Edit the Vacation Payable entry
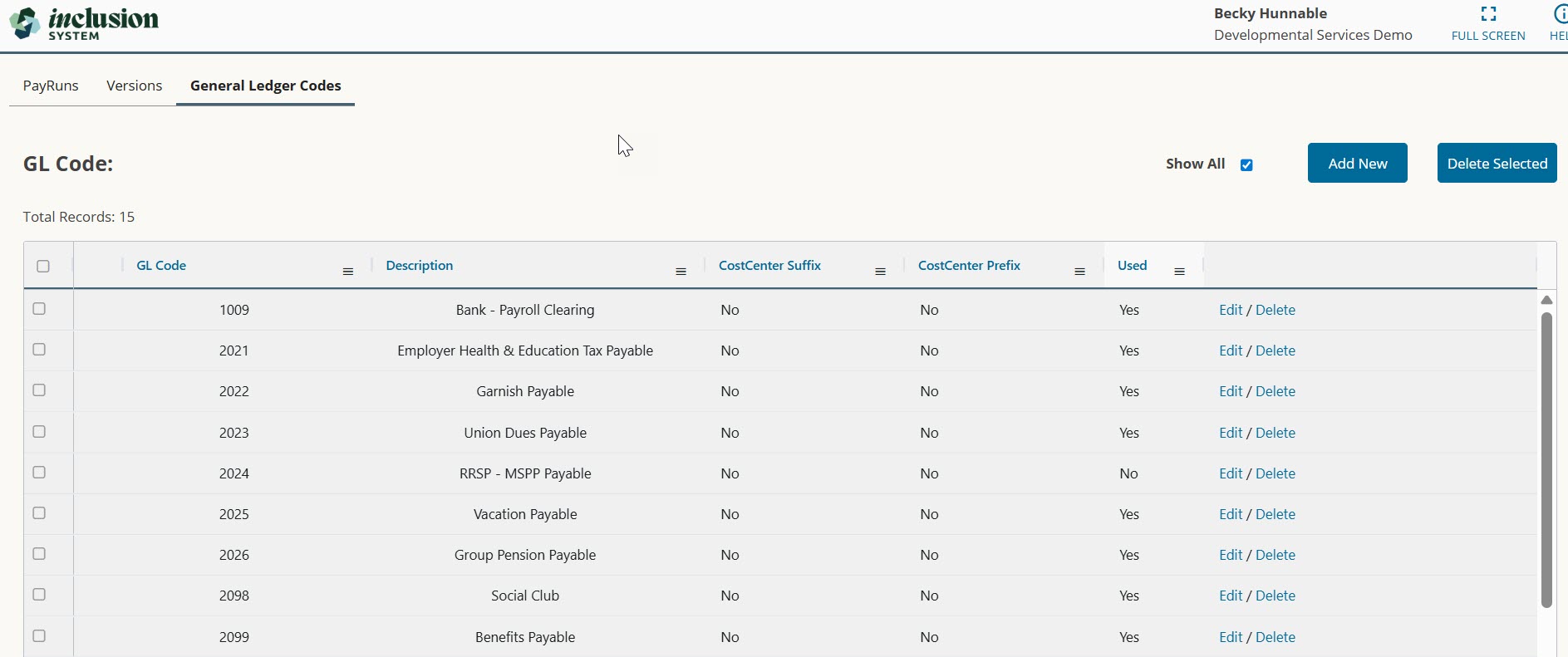This screenshot has height=657, width=1568. (1231, 514)
